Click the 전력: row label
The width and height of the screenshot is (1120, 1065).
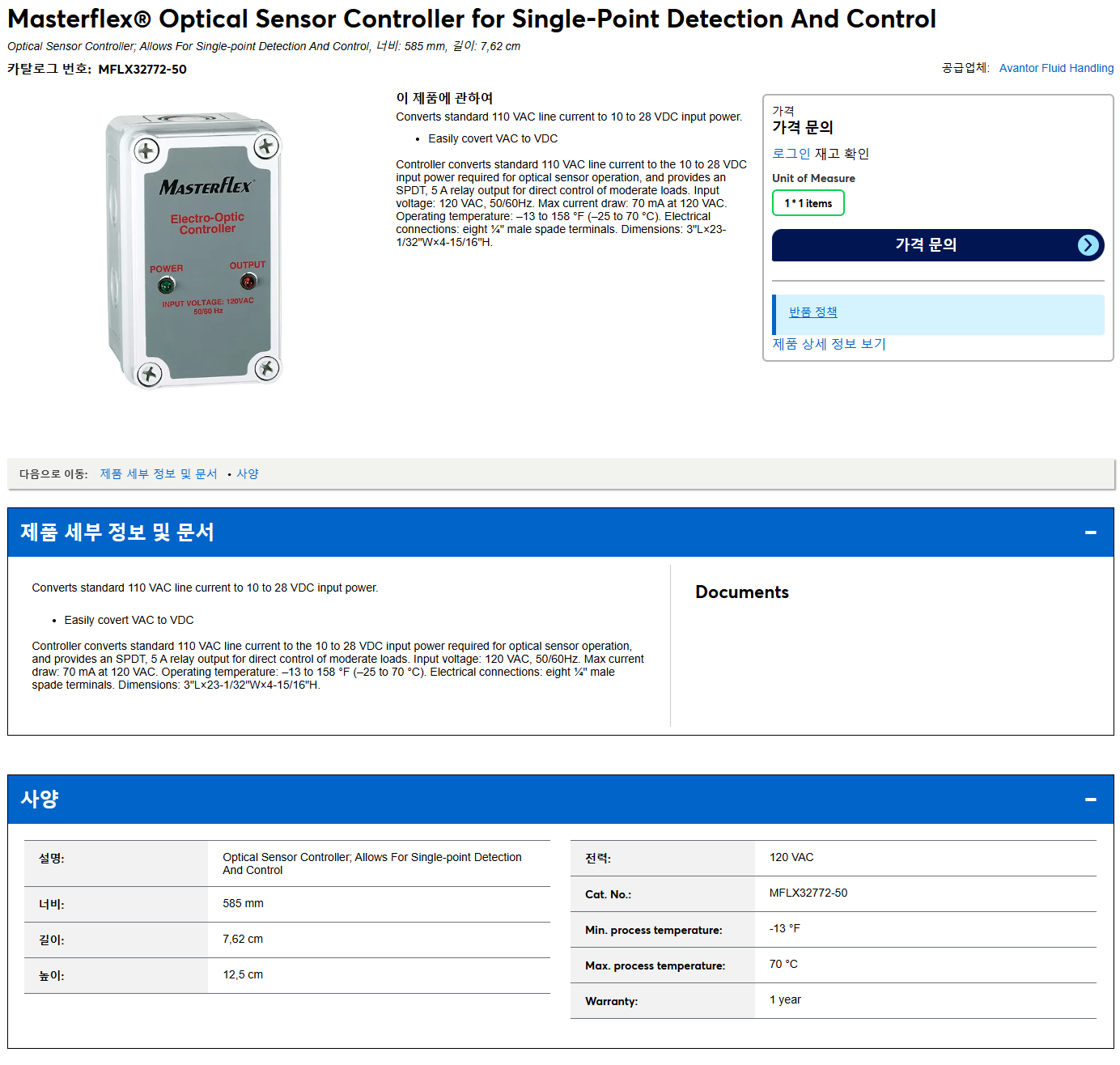point(598,858)
